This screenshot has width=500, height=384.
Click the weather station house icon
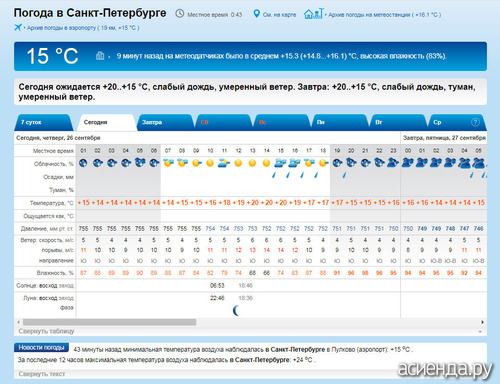pos(314,14)
